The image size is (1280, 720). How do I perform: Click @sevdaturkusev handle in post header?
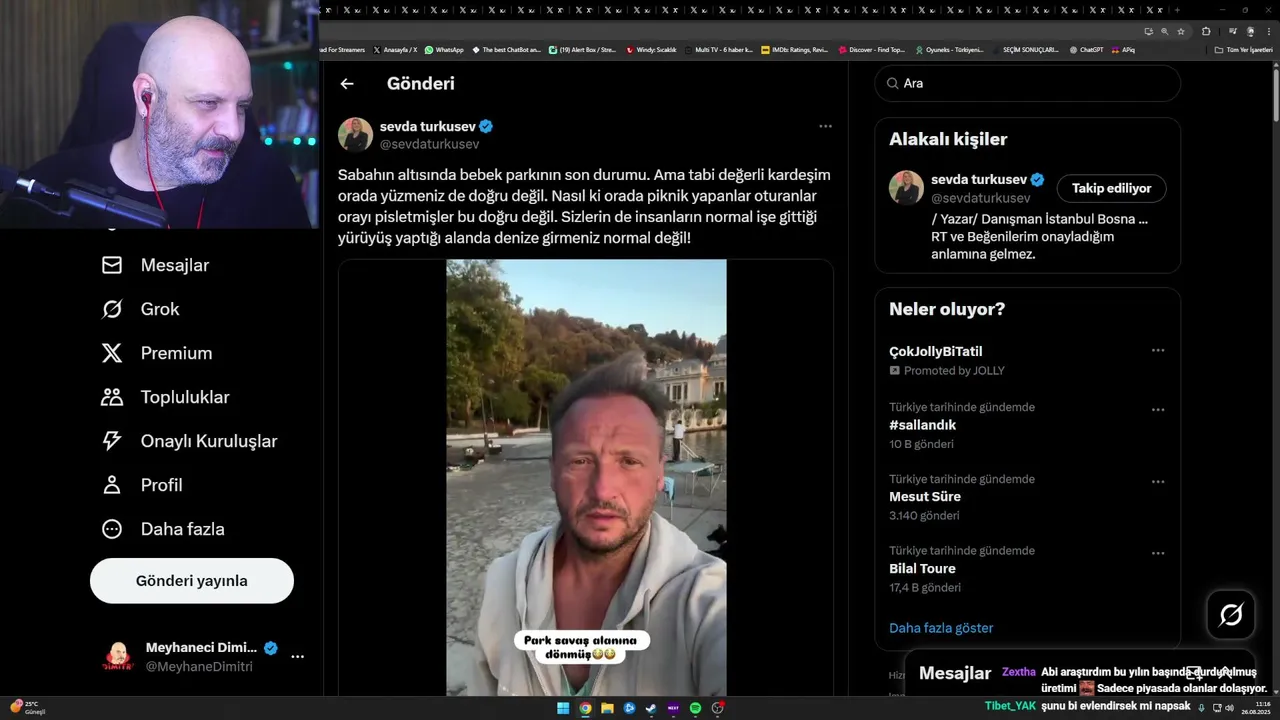click(x=429, y=145)
